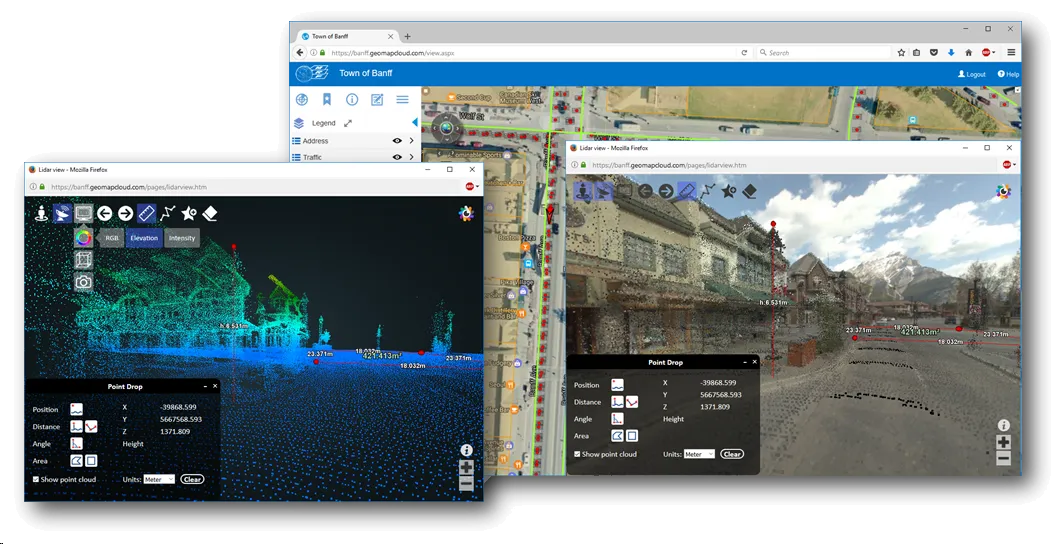Zoom out with minus button in left Lidar window

tap(466, 483)
